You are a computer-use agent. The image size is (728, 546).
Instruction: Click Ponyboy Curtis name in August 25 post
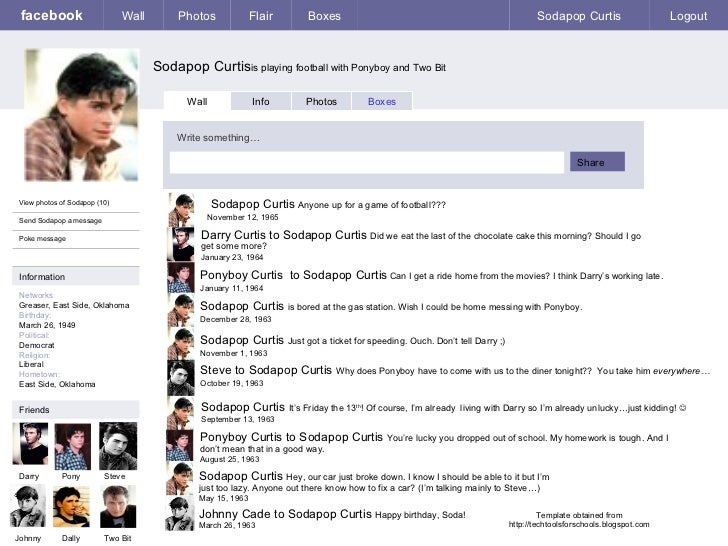coord(241,437)
